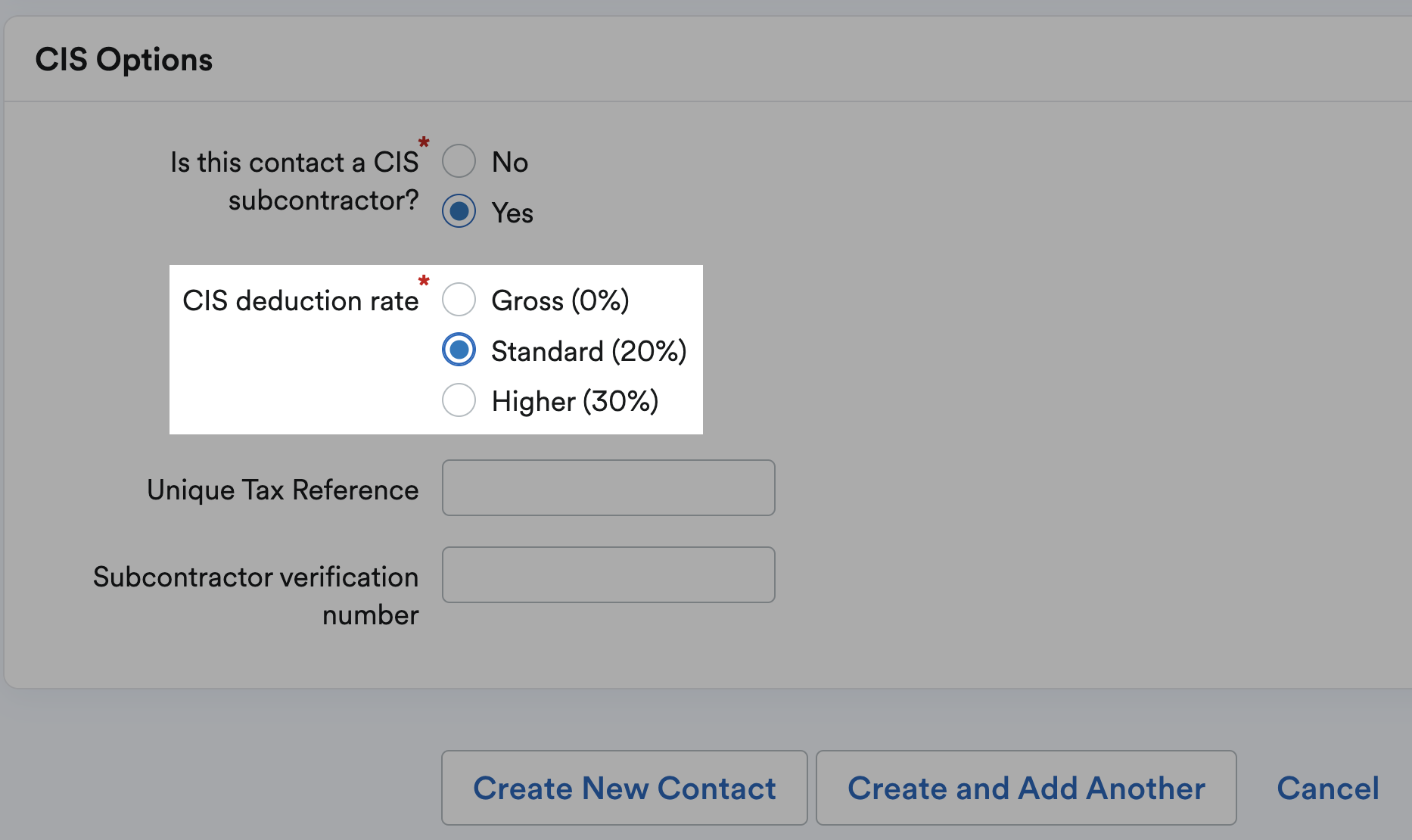This screenshot has height=840, width=1412.
Task: Click the Subcontractor verification number label
Action: pyautogui.click(x=256, y=596)
